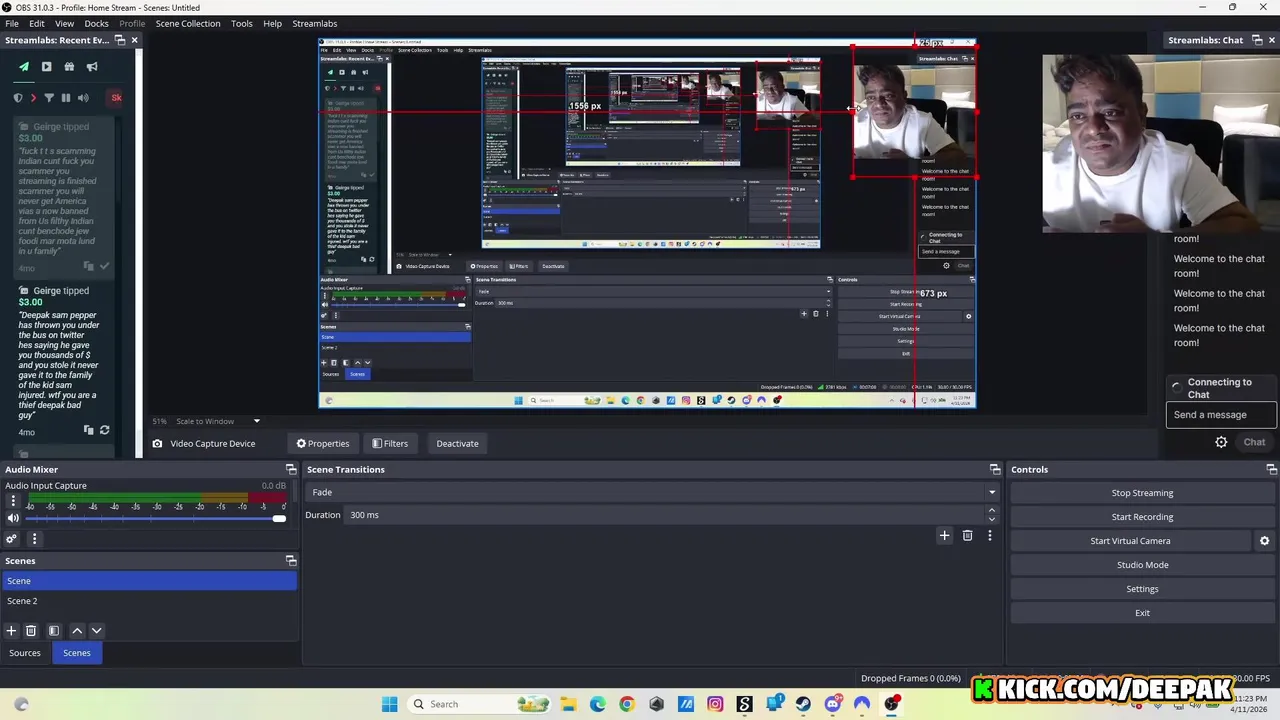Float the Audio Mixer dock
1280x720 pixels.
click(x=291, y=470)
